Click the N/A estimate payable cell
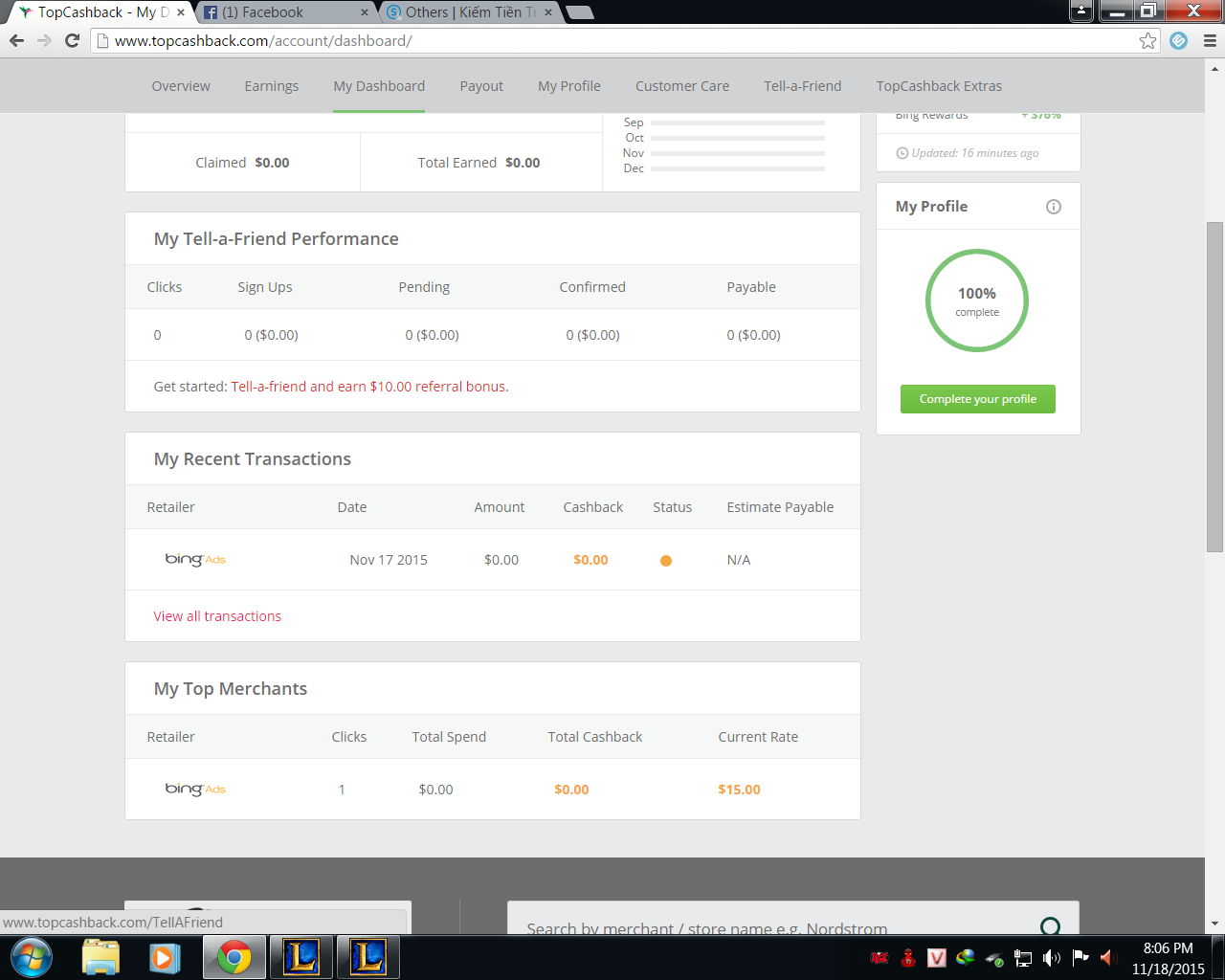 [x=739, y=560]
